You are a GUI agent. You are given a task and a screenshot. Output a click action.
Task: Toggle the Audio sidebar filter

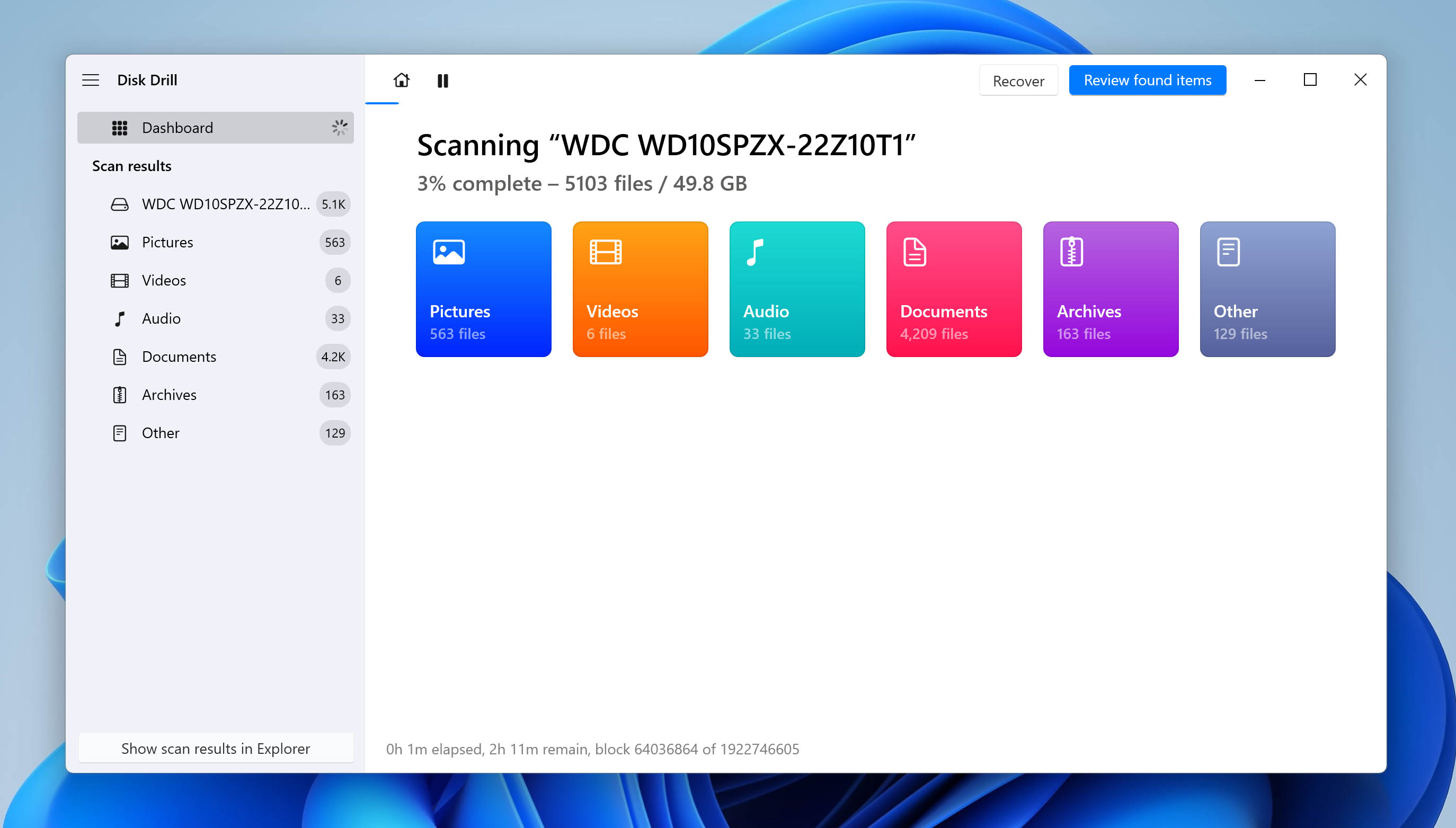(x=160, y=318)
